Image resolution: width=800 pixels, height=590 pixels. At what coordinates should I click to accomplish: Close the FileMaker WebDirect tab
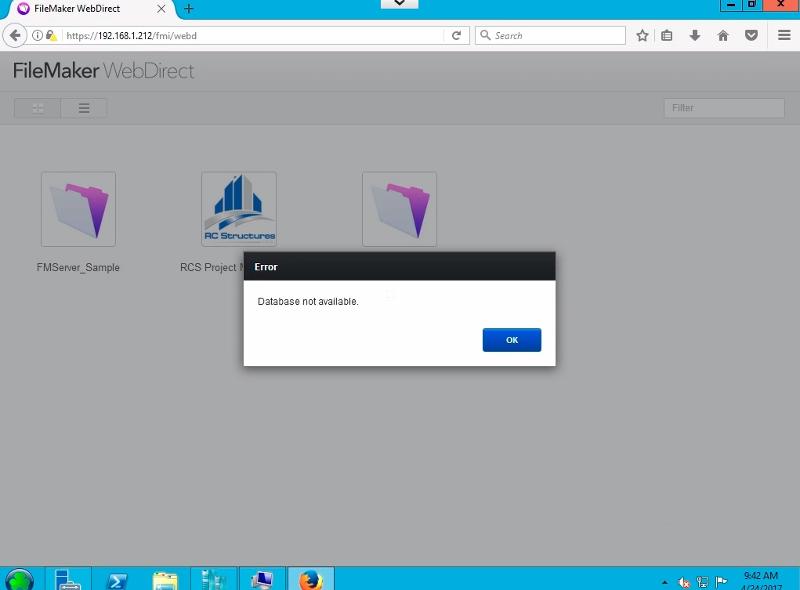(x=161, y=9)
